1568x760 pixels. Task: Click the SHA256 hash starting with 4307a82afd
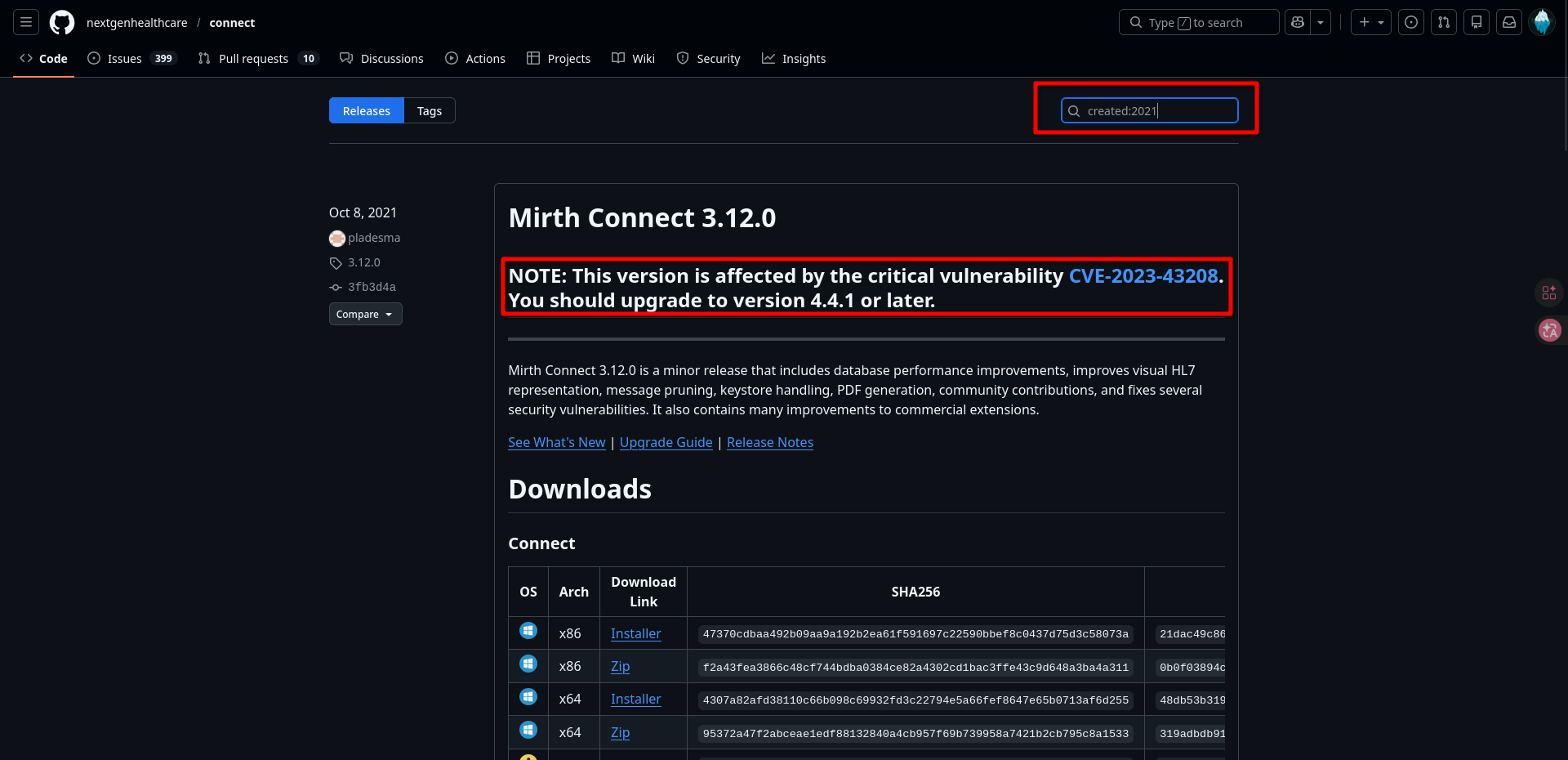pyautogui.click(x=915, y=700)
